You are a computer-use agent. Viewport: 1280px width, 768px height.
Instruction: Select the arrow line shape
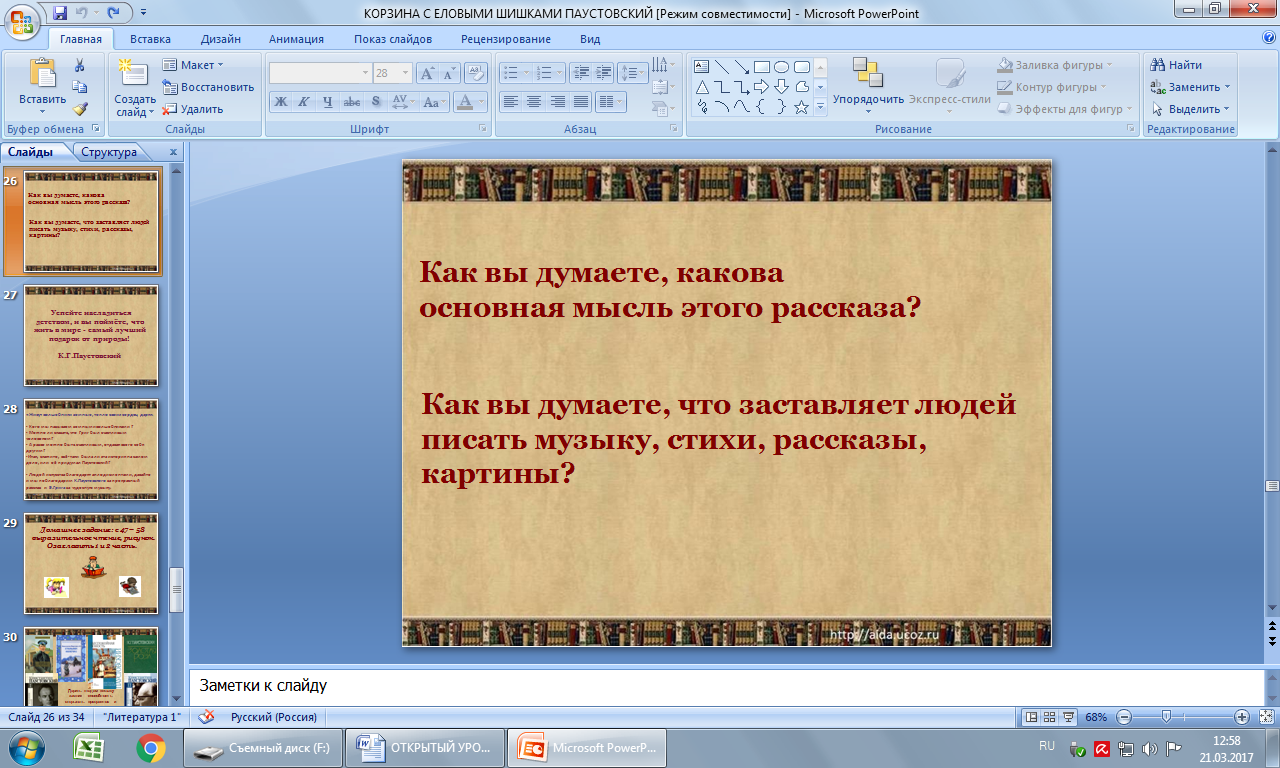point(741,67)
